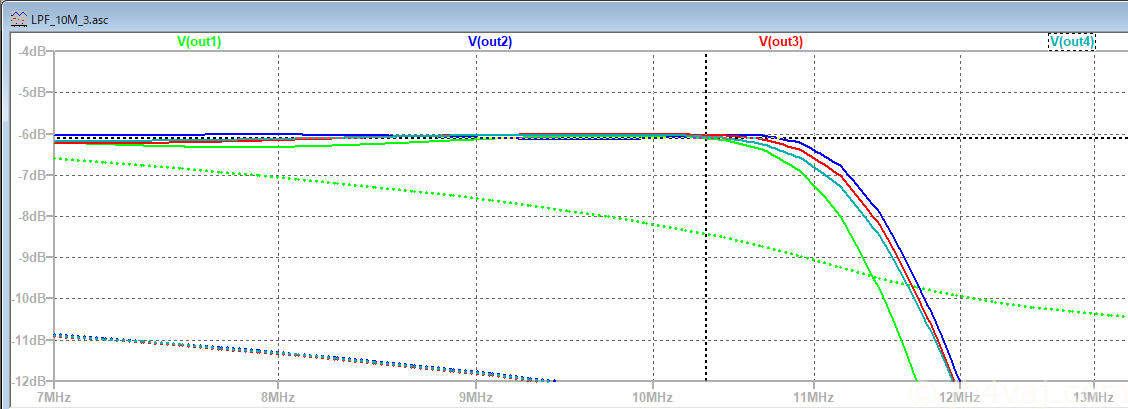
Task: Click the -11dB axis label
Action: coord(31,339)
